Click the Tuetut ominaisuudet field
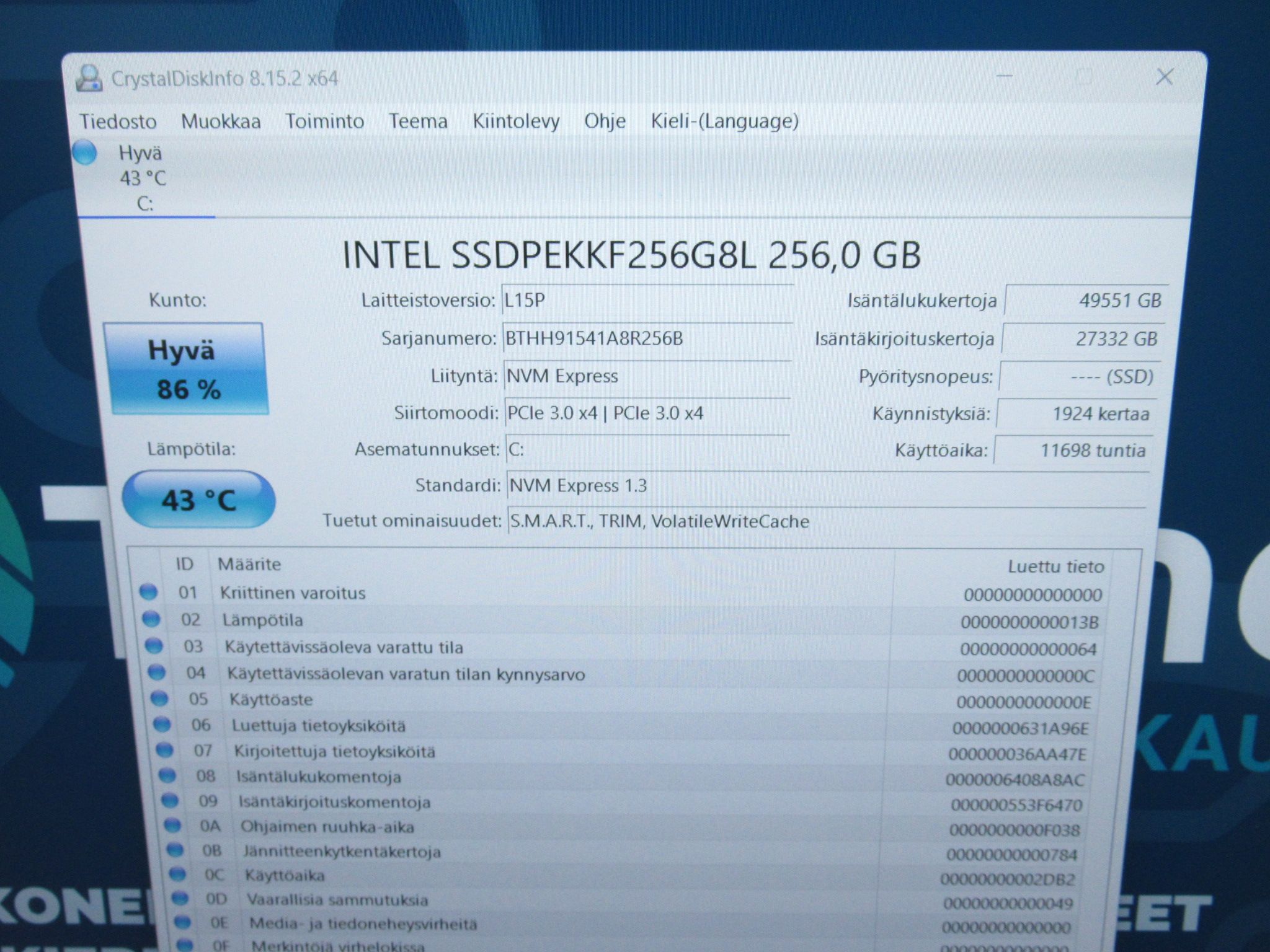The height and width of the screenshot is (952, 1270). coord(827,521)
